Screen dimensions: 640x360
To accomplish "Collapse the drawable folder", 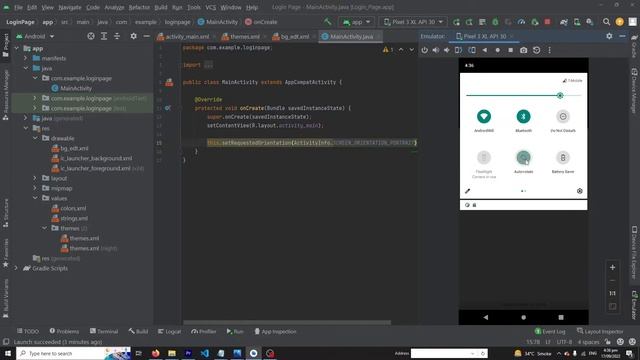I will coord(36,138).
